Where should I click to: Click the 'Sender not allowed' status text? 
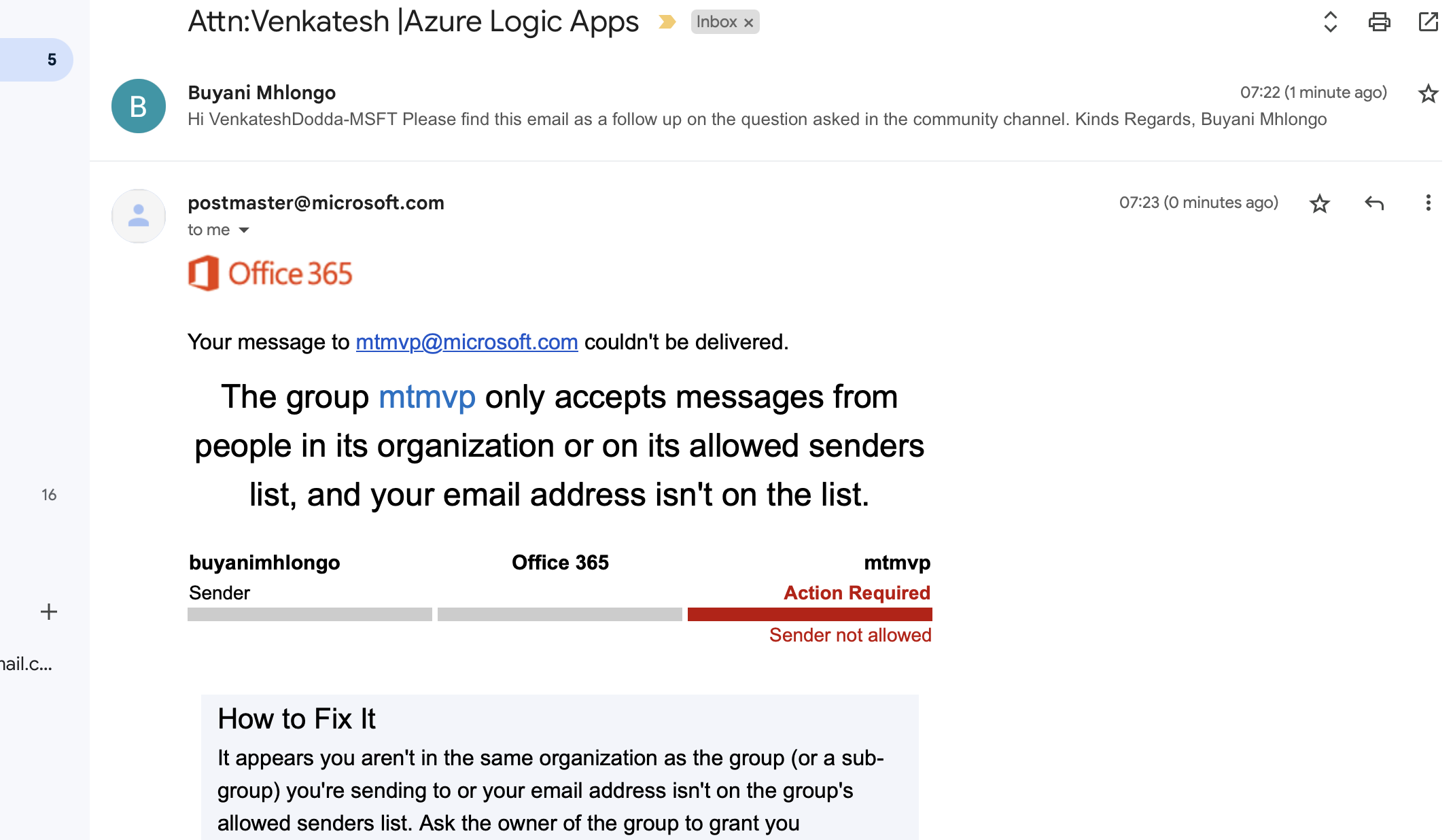(850, 635)
